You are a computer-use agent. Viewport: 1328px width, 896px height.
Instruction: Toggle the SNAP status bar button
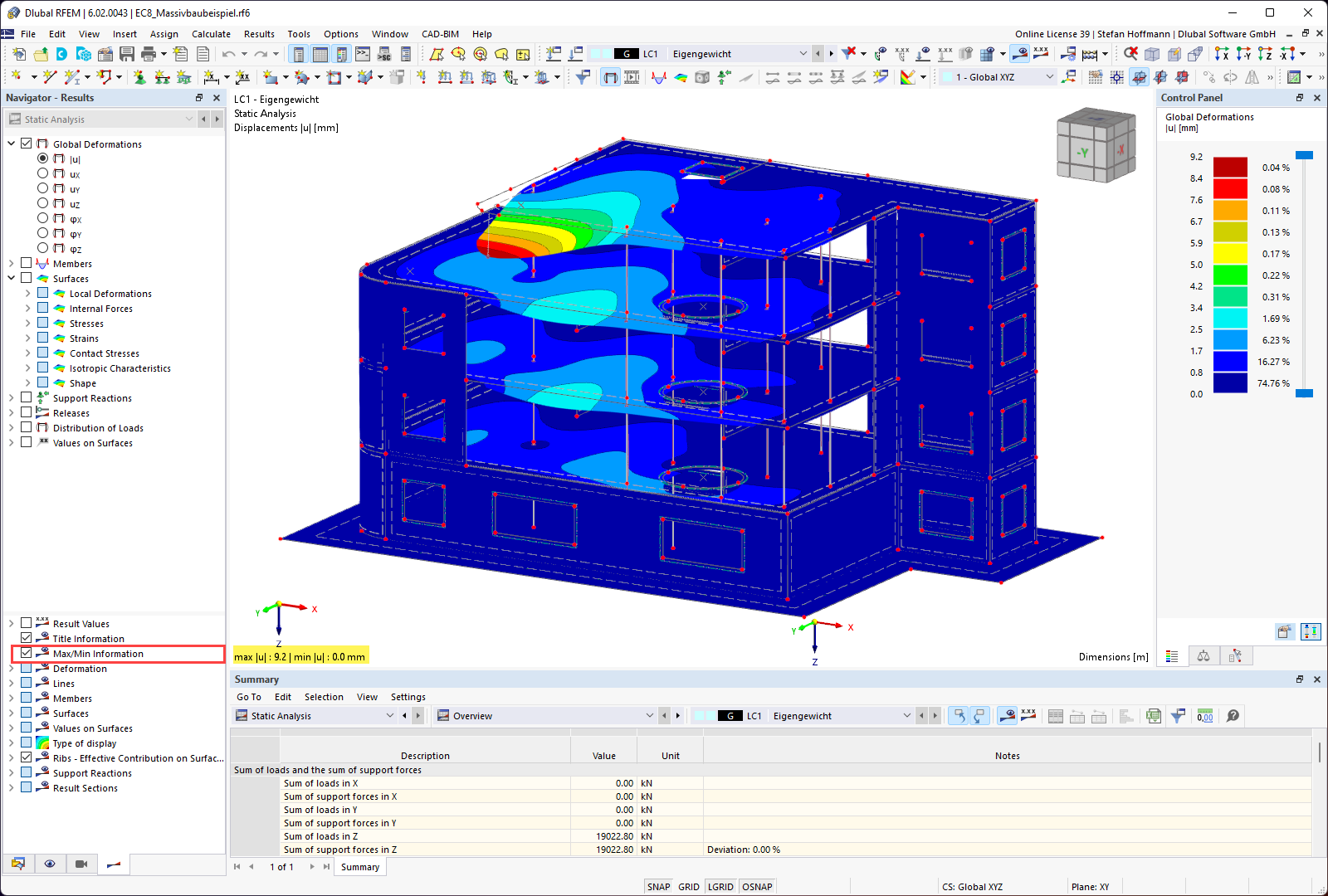point(658,887)
